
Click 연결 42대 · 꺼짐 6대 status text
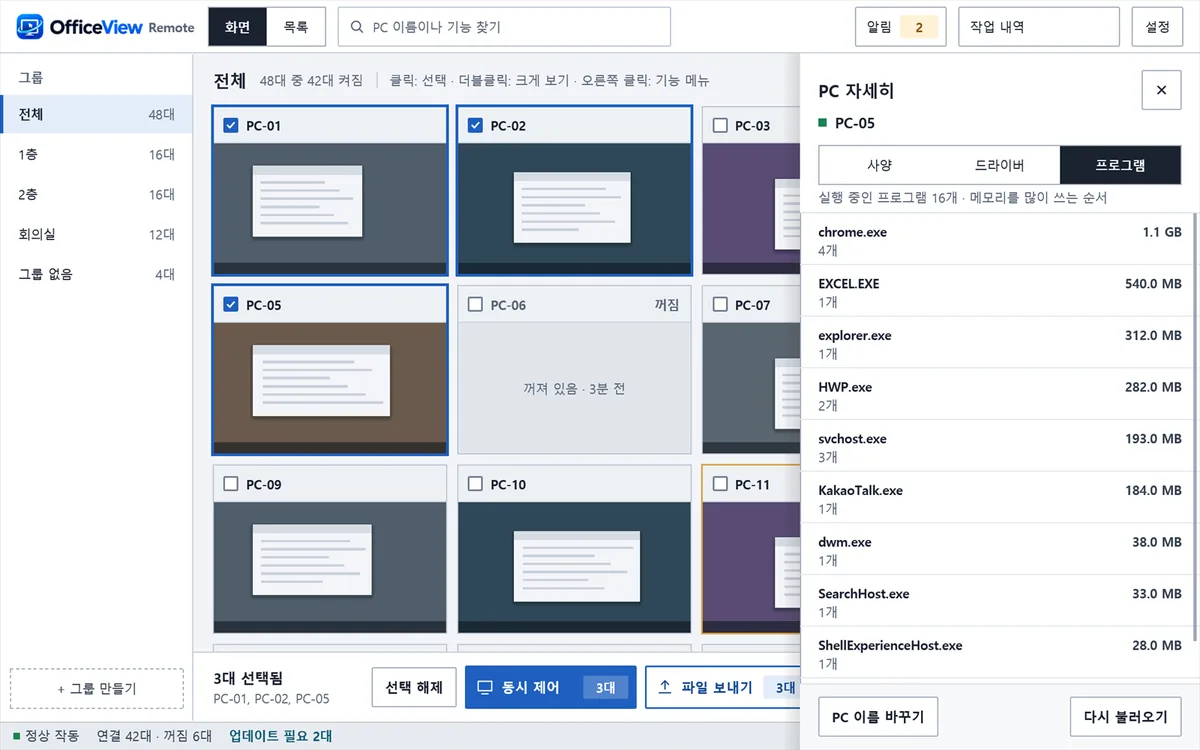click(x=154, y=736)
